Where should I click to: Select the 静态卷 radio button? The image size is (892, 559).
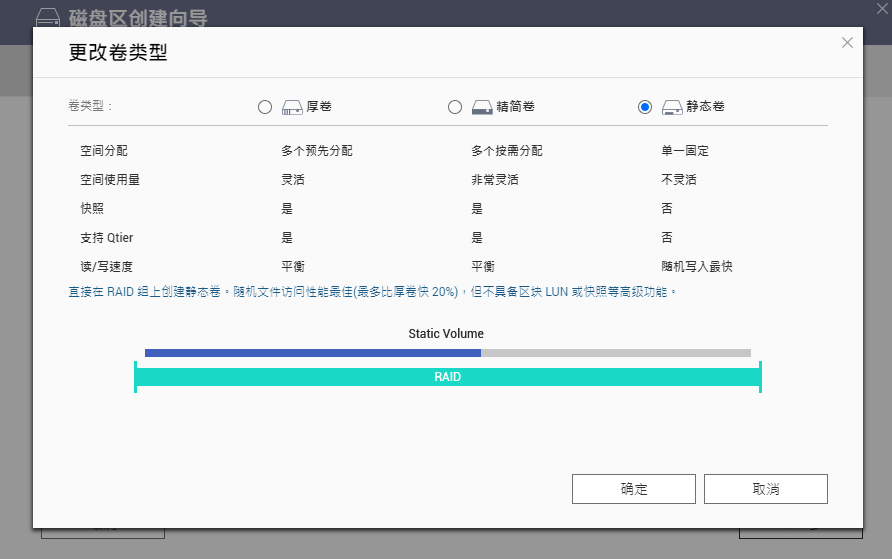645,107
